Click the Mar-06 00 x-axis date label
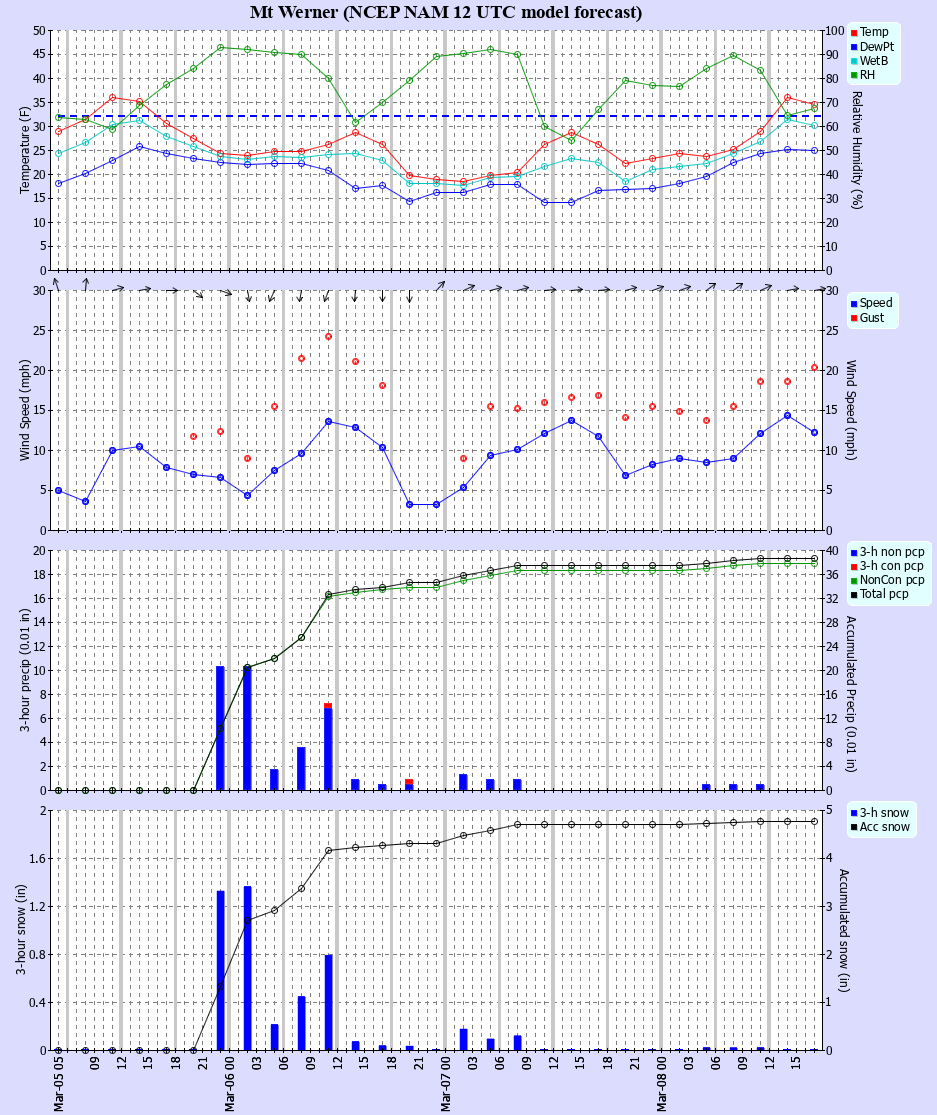The image size is (937, 1115). point(229,1083)
